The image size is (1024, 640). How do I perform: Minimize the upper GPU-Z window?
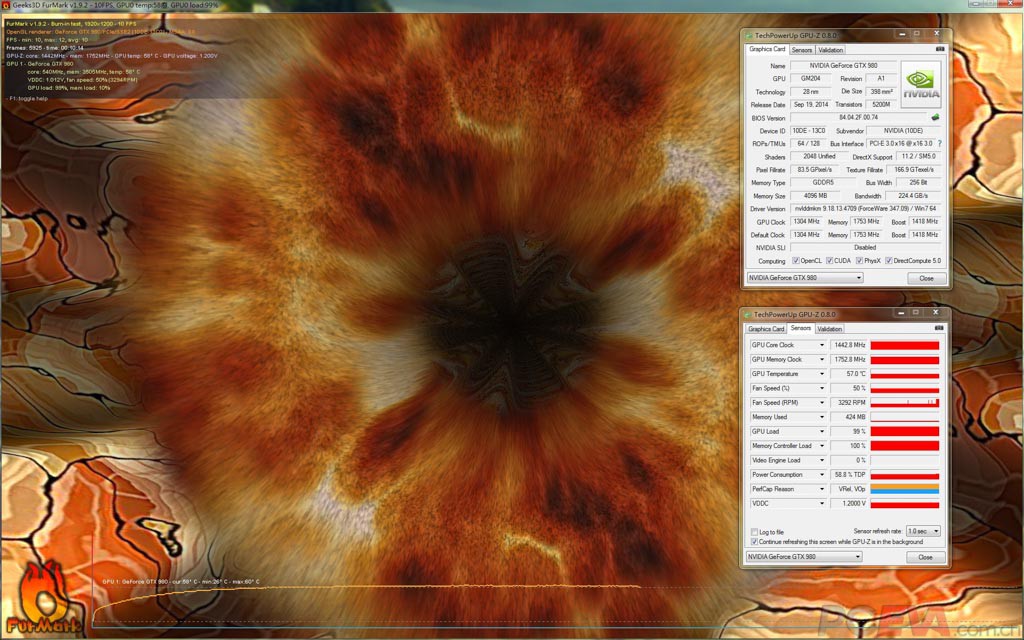[x=903, y=34]
